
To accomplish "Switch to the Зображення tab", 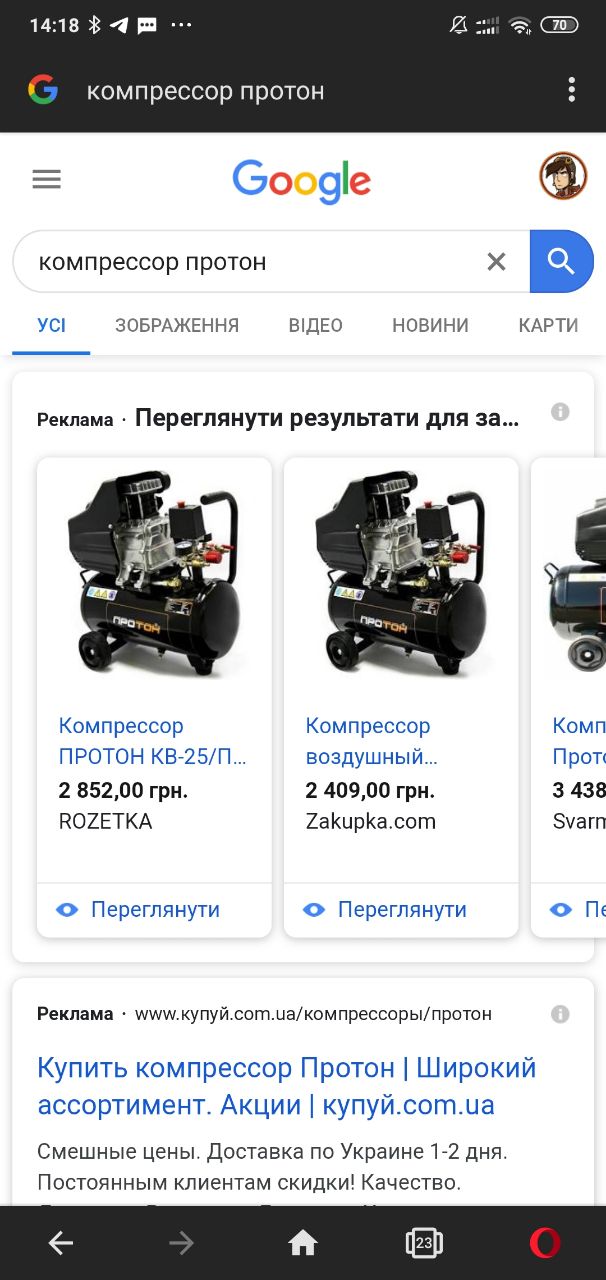I will (177, 325).
